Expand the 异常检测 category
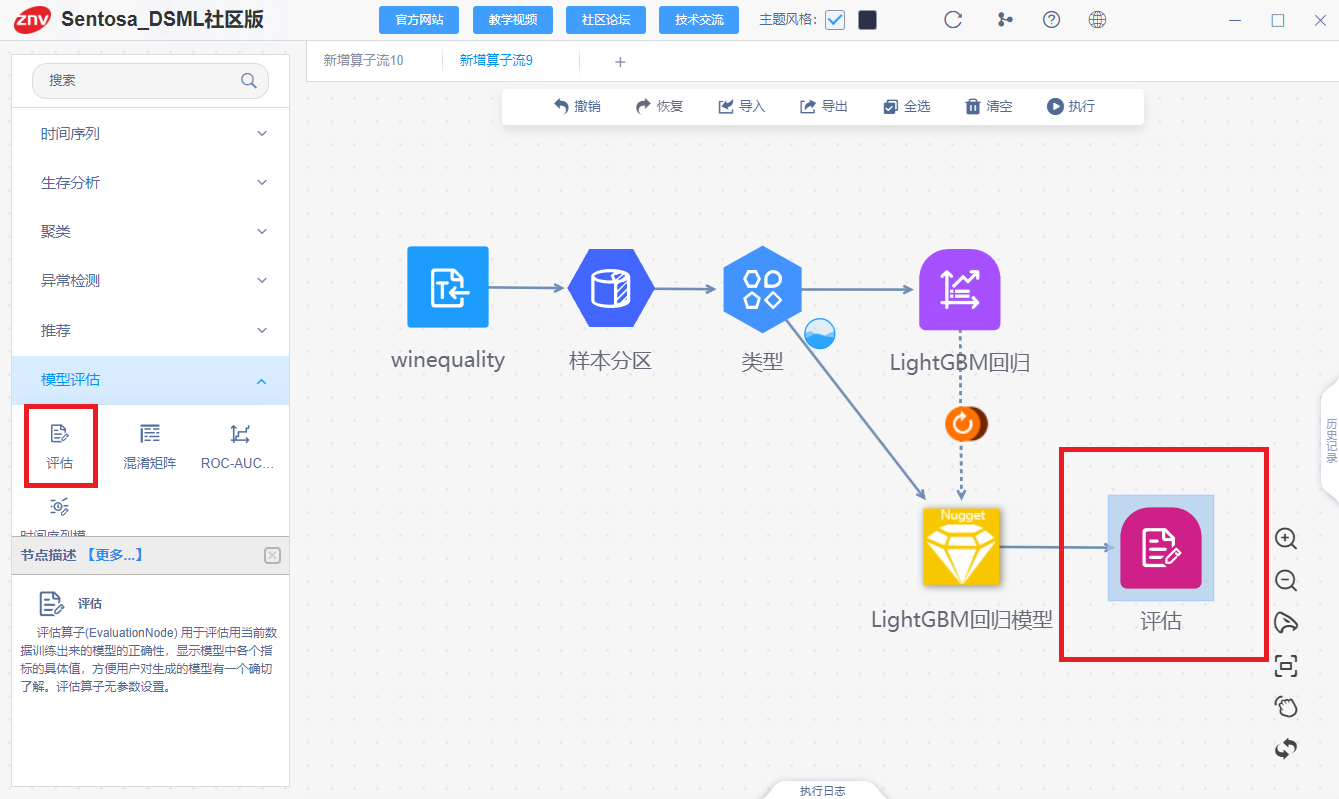This screenshot has height=799, width=1339. [x=151, y=281]
